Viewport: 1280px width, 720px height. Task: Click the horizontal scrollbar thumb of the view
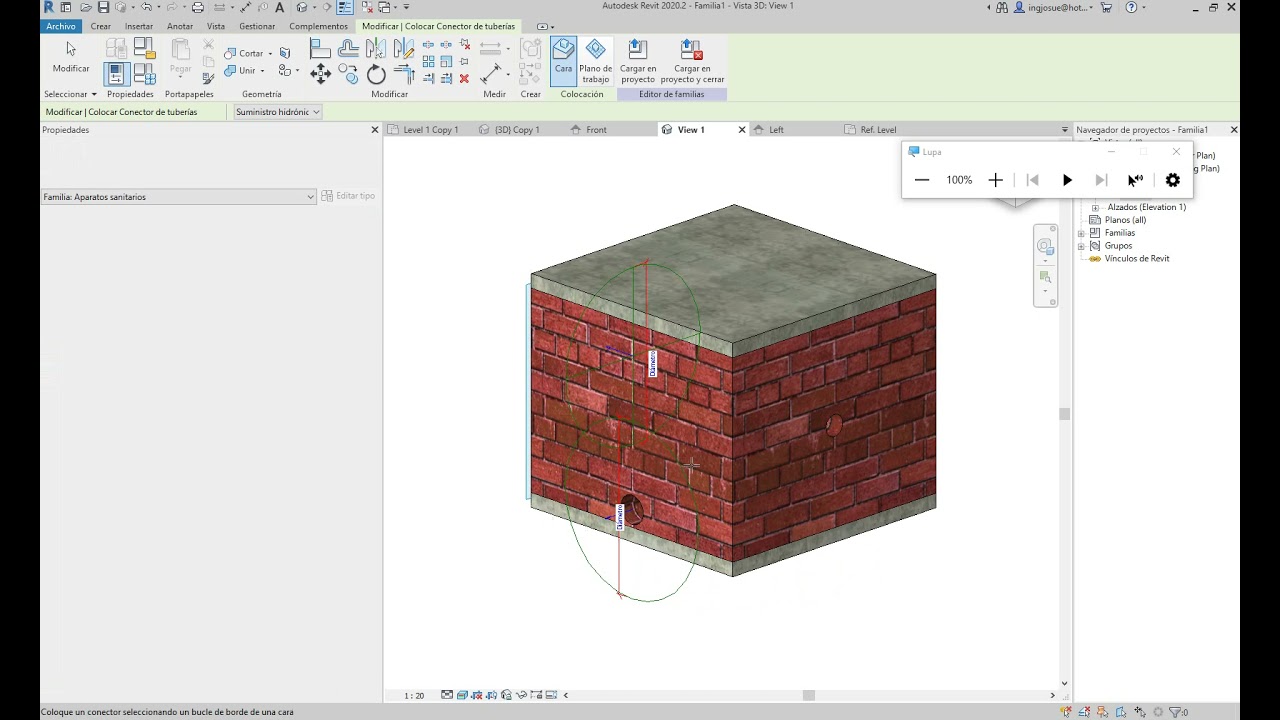(x=809, y=695)
